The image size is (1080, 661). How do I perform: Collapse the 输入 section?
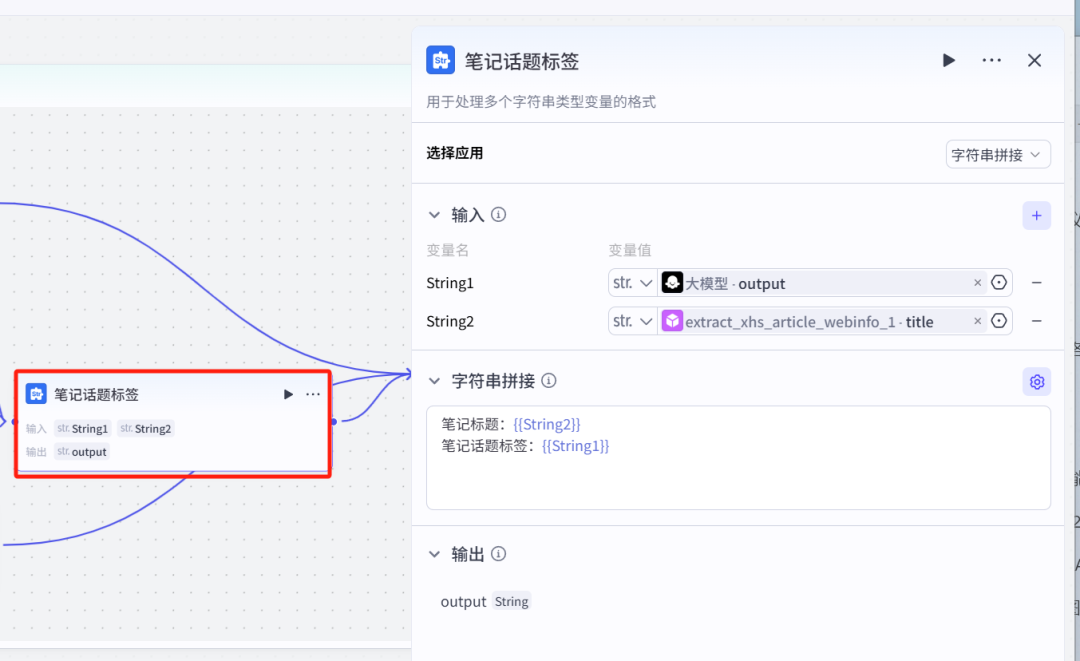pos(434,214)
